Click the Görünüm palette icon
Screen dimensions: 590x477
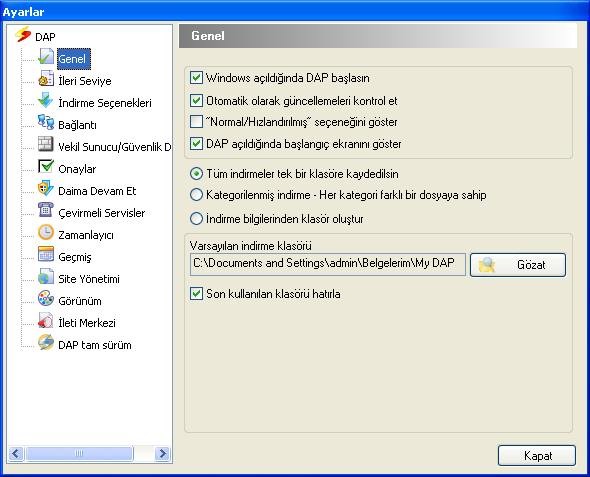click(x=46, y=298)
